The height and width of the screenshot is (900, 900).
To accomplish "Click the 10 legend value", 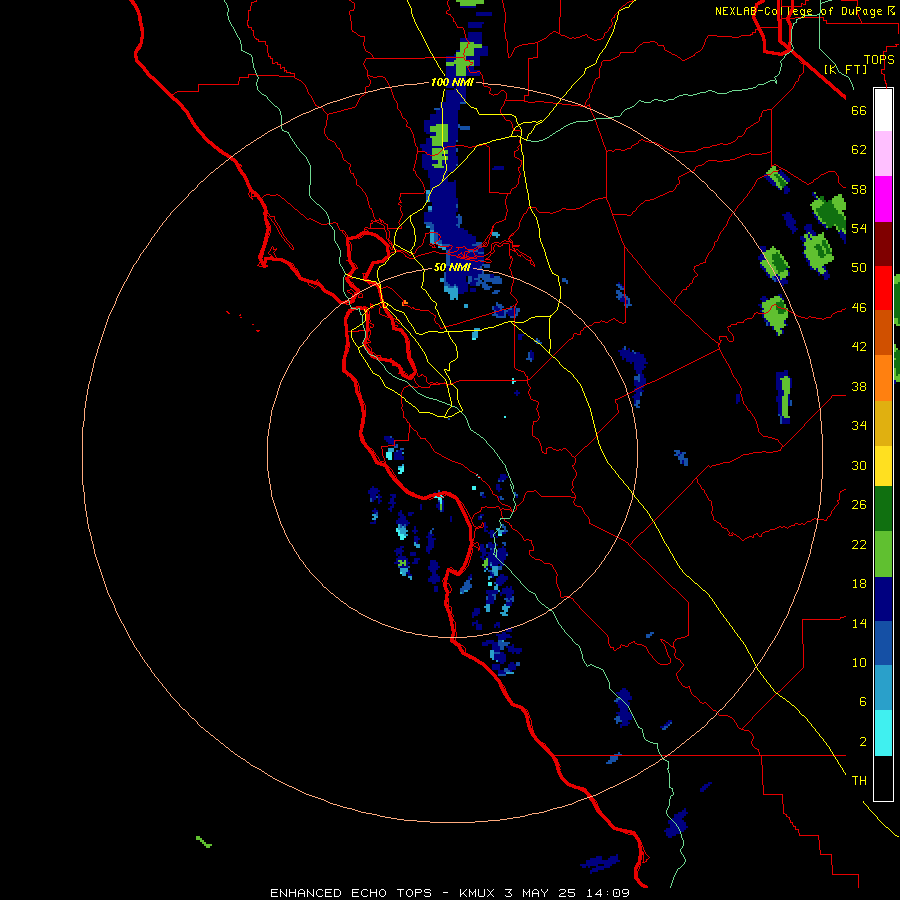I will click(x=859, y=663).
